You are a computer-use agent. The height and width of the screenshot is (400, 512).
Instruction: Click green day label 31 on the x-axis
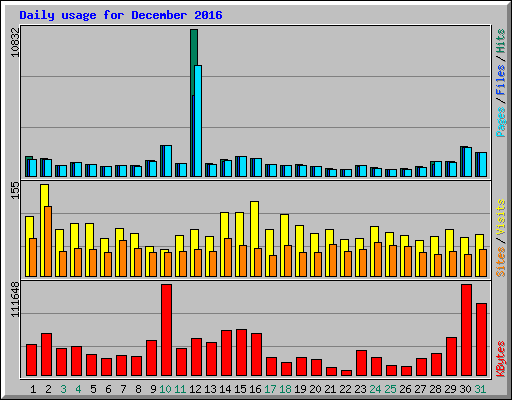click(x=480, y=389)
